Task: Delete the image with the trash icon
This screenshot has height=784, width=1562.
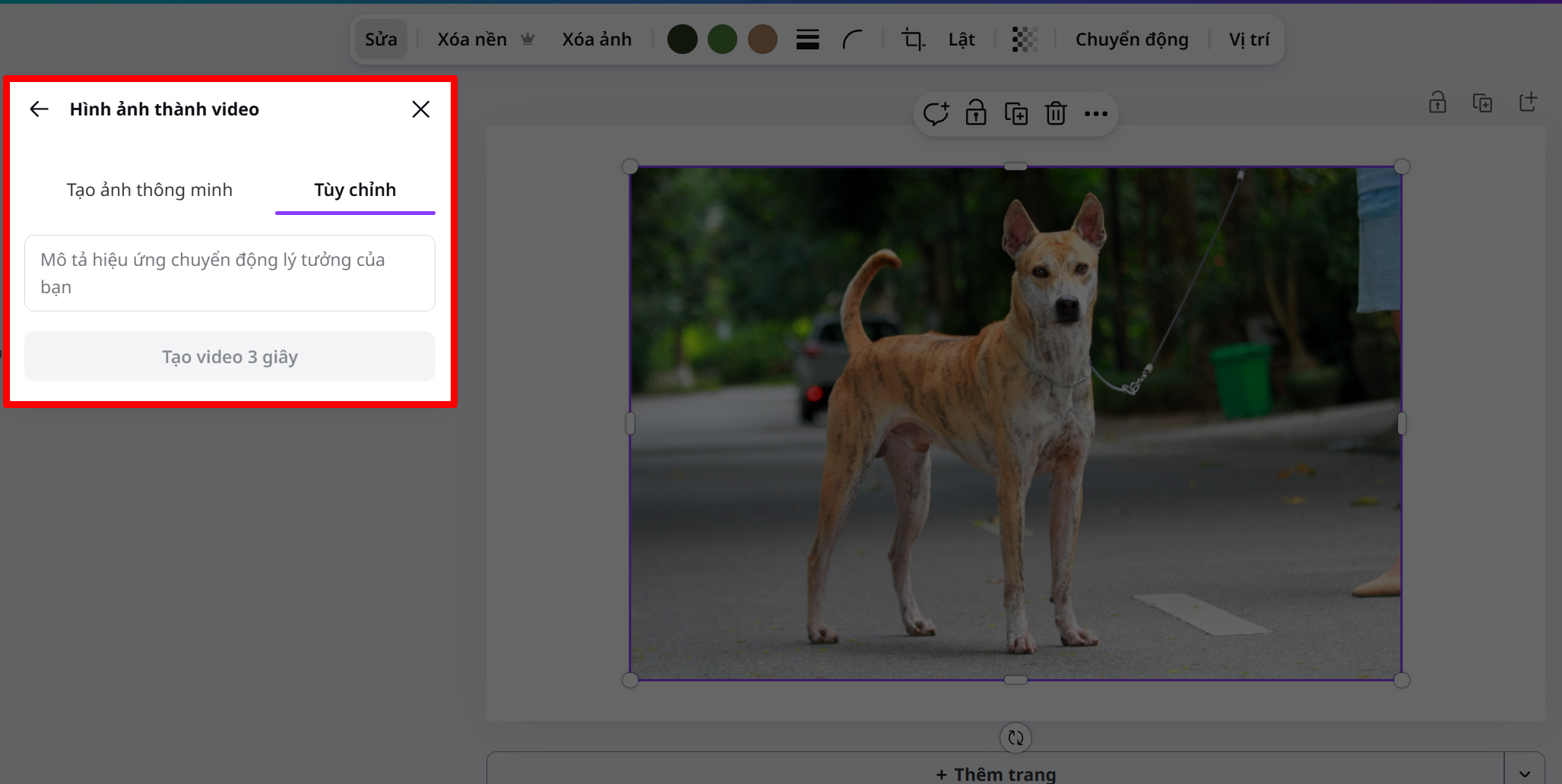Action: point(1055,113)
